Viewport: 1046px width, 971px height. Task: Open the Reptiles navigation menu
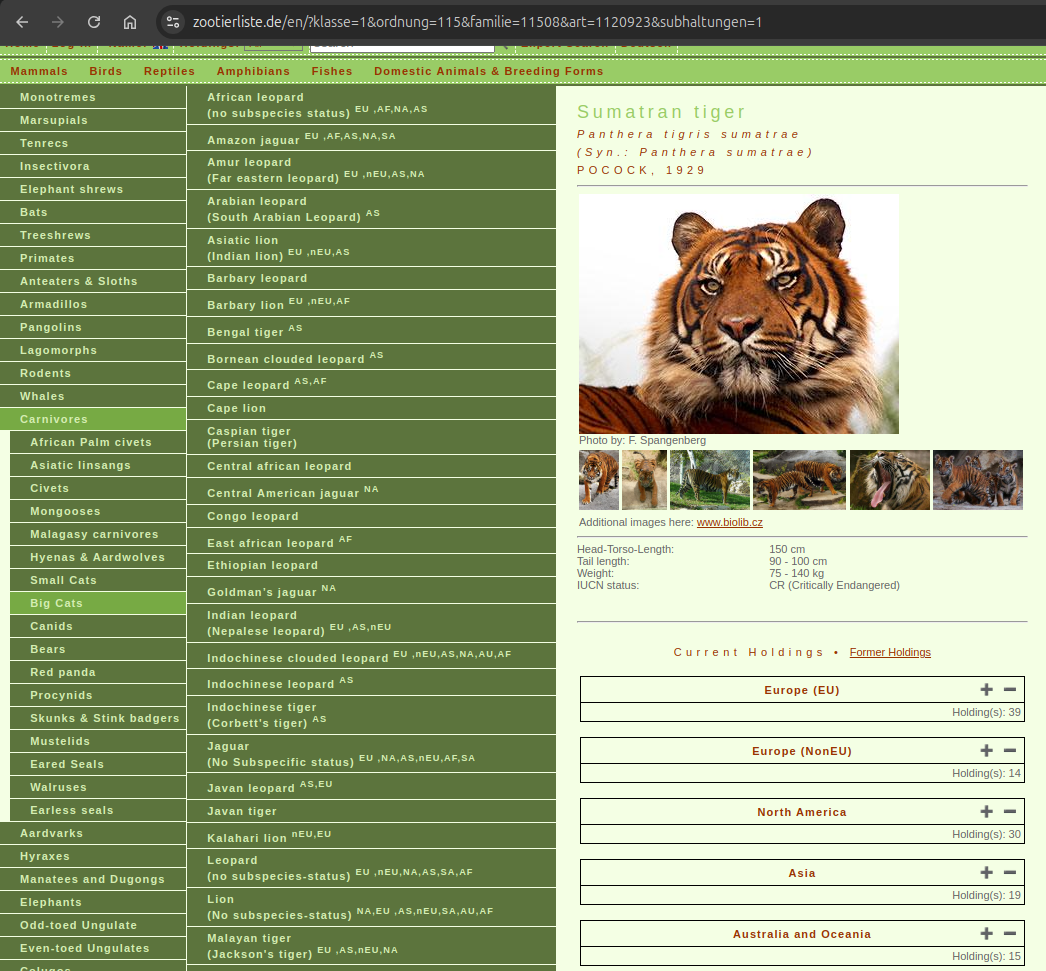169,71
